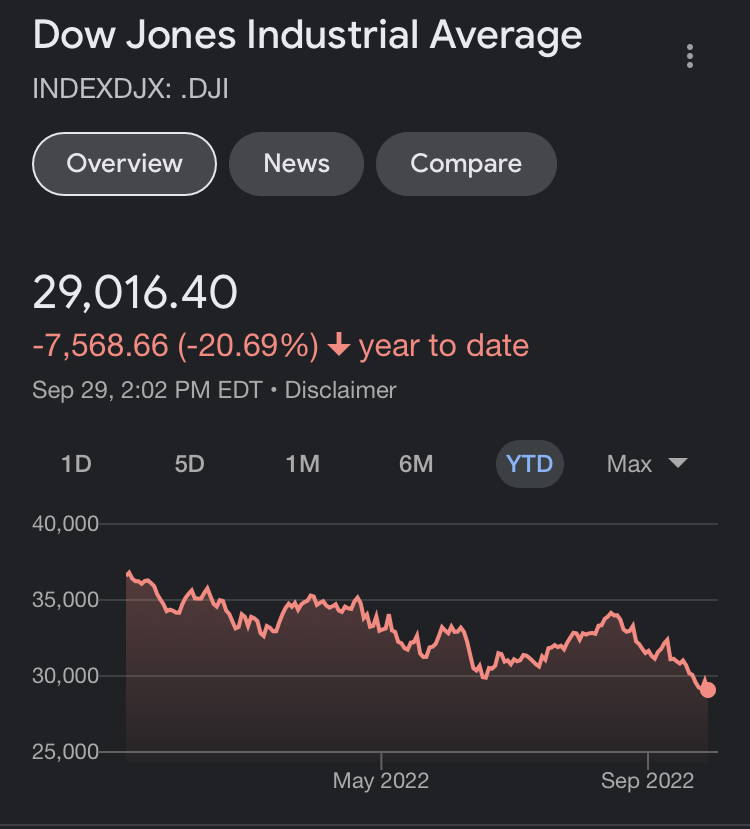This screenshot has width=750, height=829.
Task: Select the 1D time range
Action: pyautogui.click(x=76, y=464)
